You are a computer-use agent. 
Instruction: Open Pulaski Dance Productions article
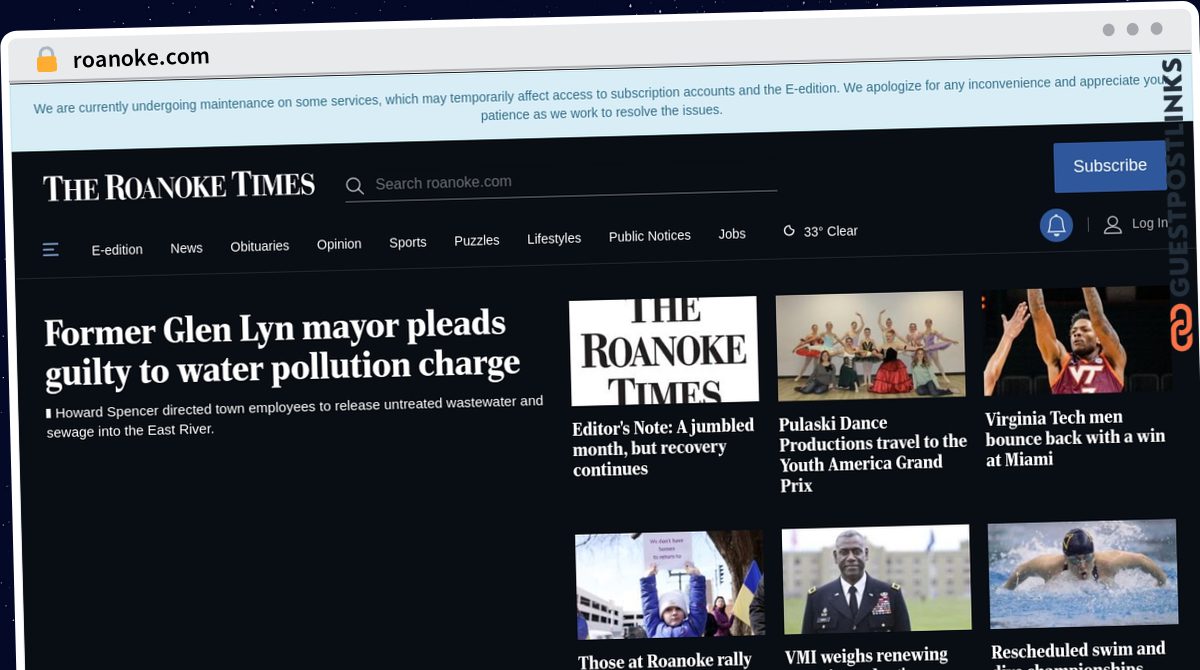tap(873, 453)
